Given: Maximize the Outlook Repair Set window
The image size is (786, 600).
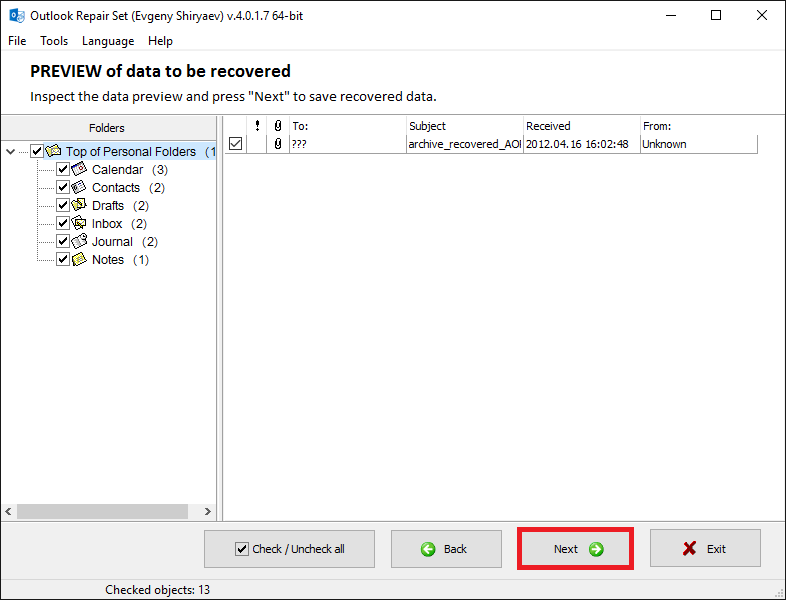Looking at the screenshot, I should (716, 16).
